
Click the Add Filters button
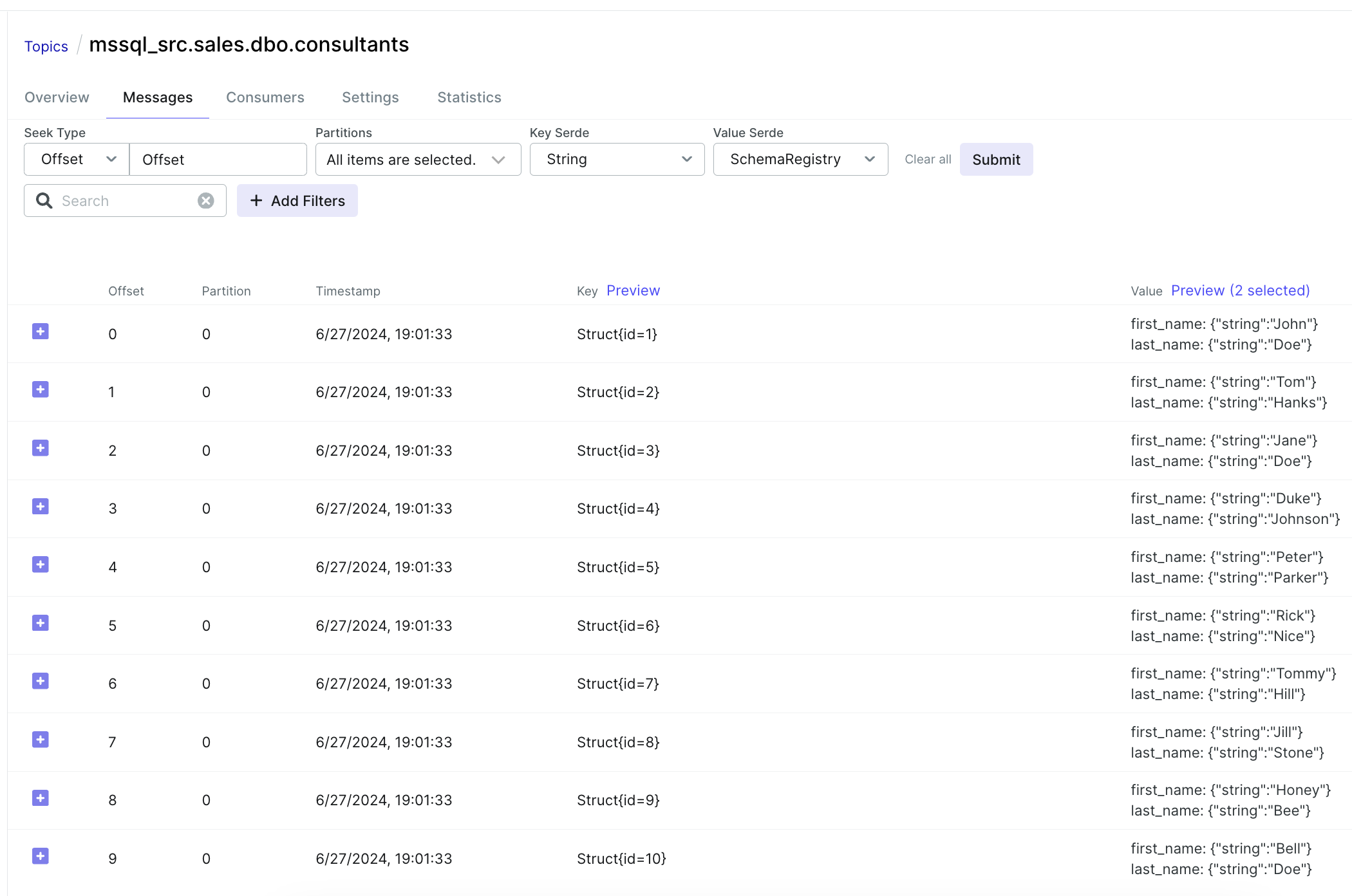click(297, 201)
